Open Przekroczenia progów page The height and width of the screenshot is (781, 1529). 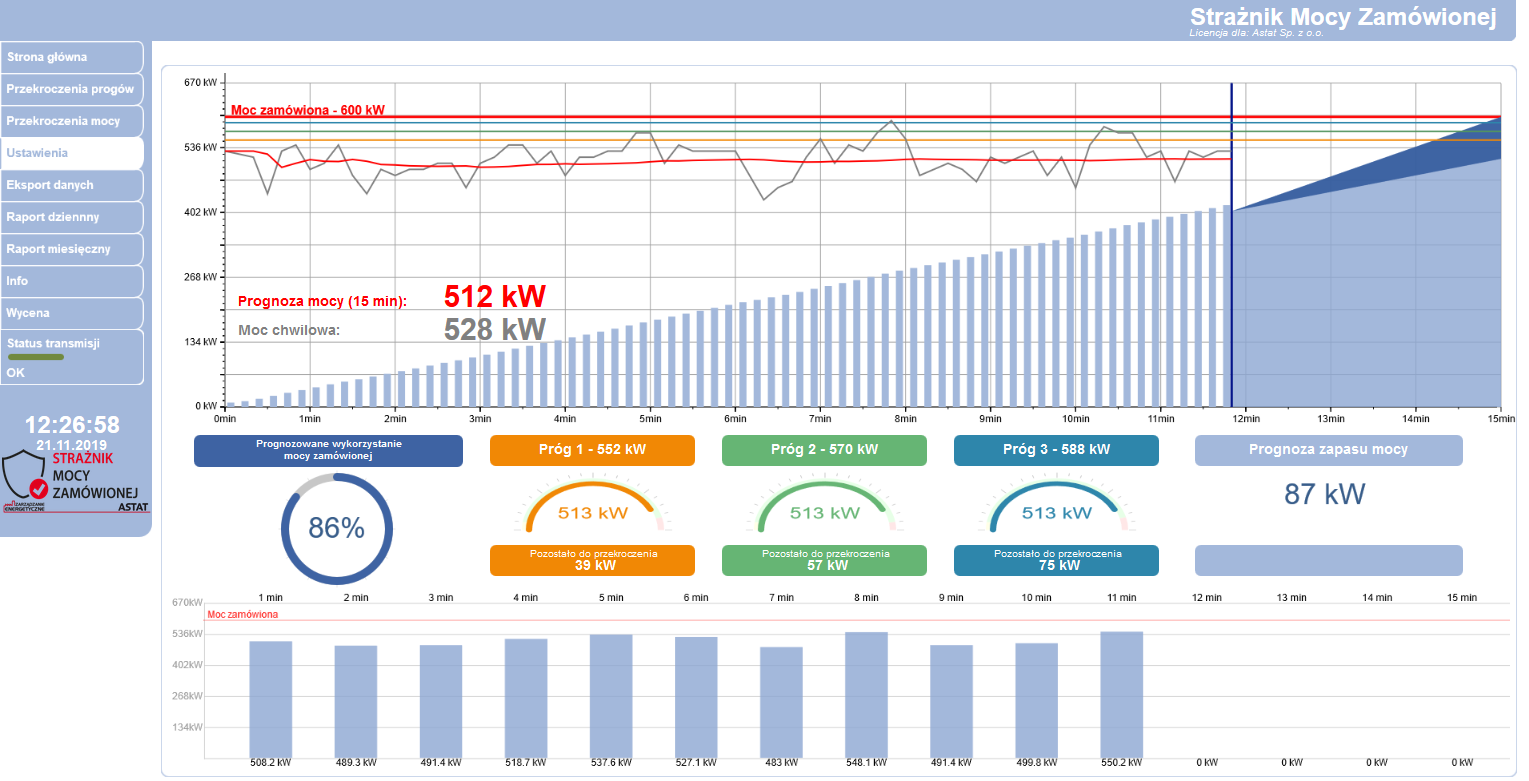pyautogui.click(x=71, y=89)
